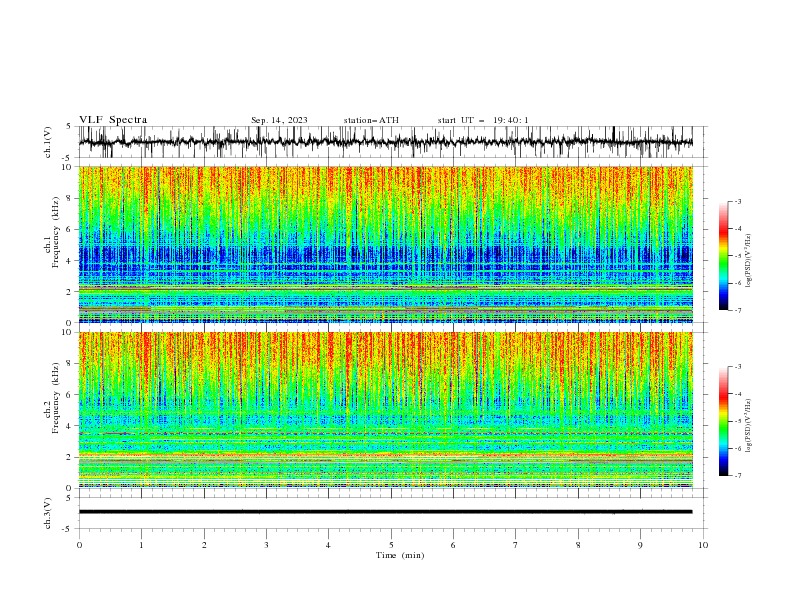
Task: Click the log(PSD) label beside ch.2 colorbar
Action: (749, 426)
